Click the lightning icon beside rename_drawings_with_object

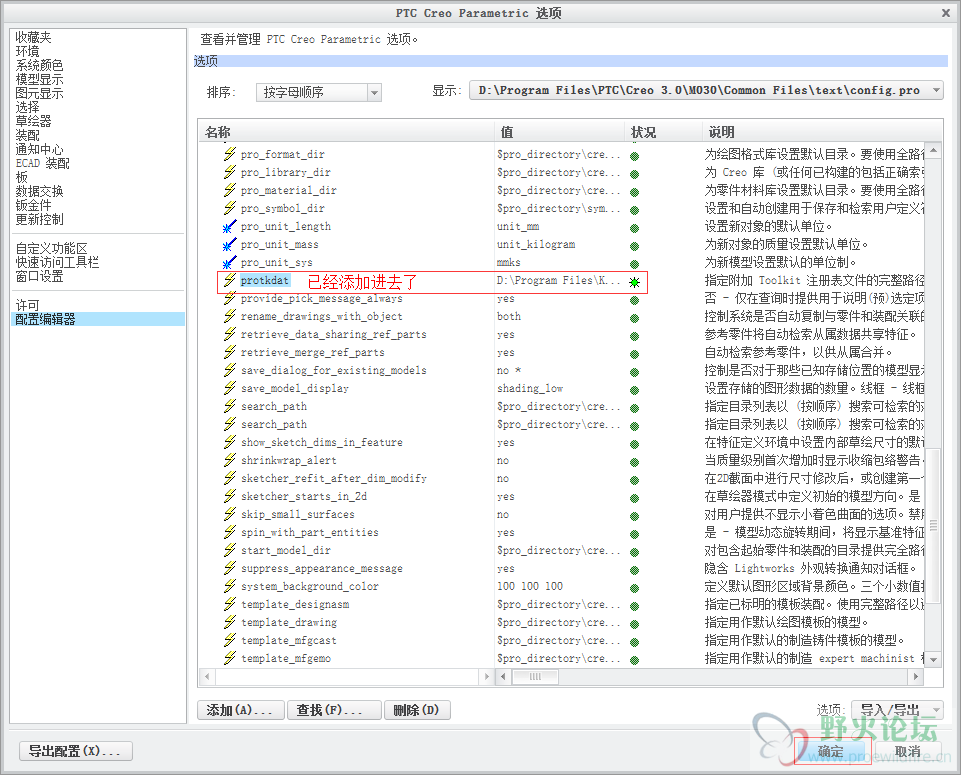tap(230, 316)
